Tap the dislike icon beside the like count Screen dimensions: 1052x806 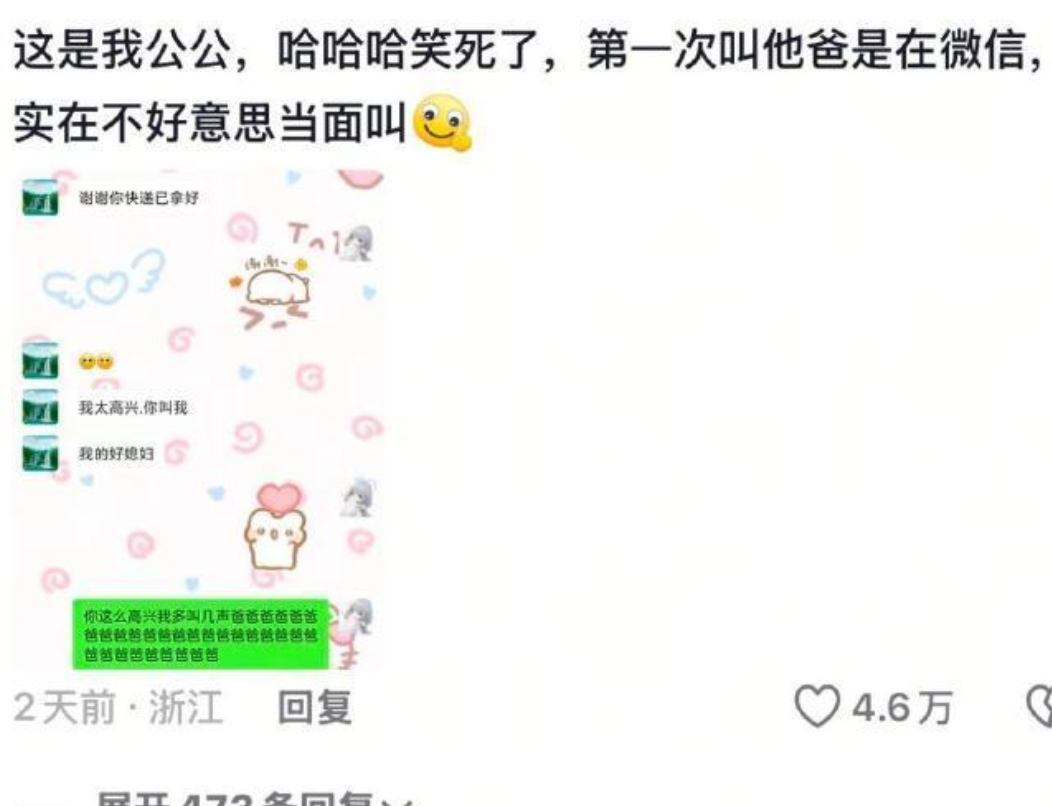pos(1040,706)
